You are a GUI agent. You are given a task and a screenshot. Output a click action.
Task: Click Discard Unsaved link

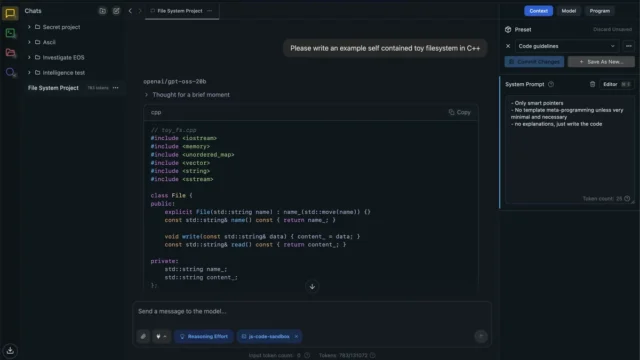point(612,29)
